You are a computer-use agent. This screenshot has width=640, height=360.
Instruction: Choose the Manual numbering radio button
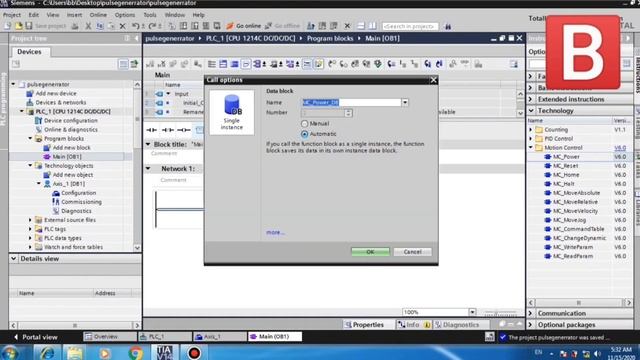(x=304, y=123)
